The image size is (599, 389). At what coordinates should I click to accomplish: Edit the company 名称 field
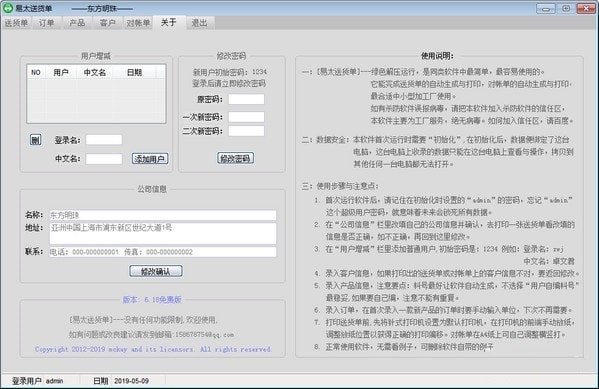click(163, 215)
